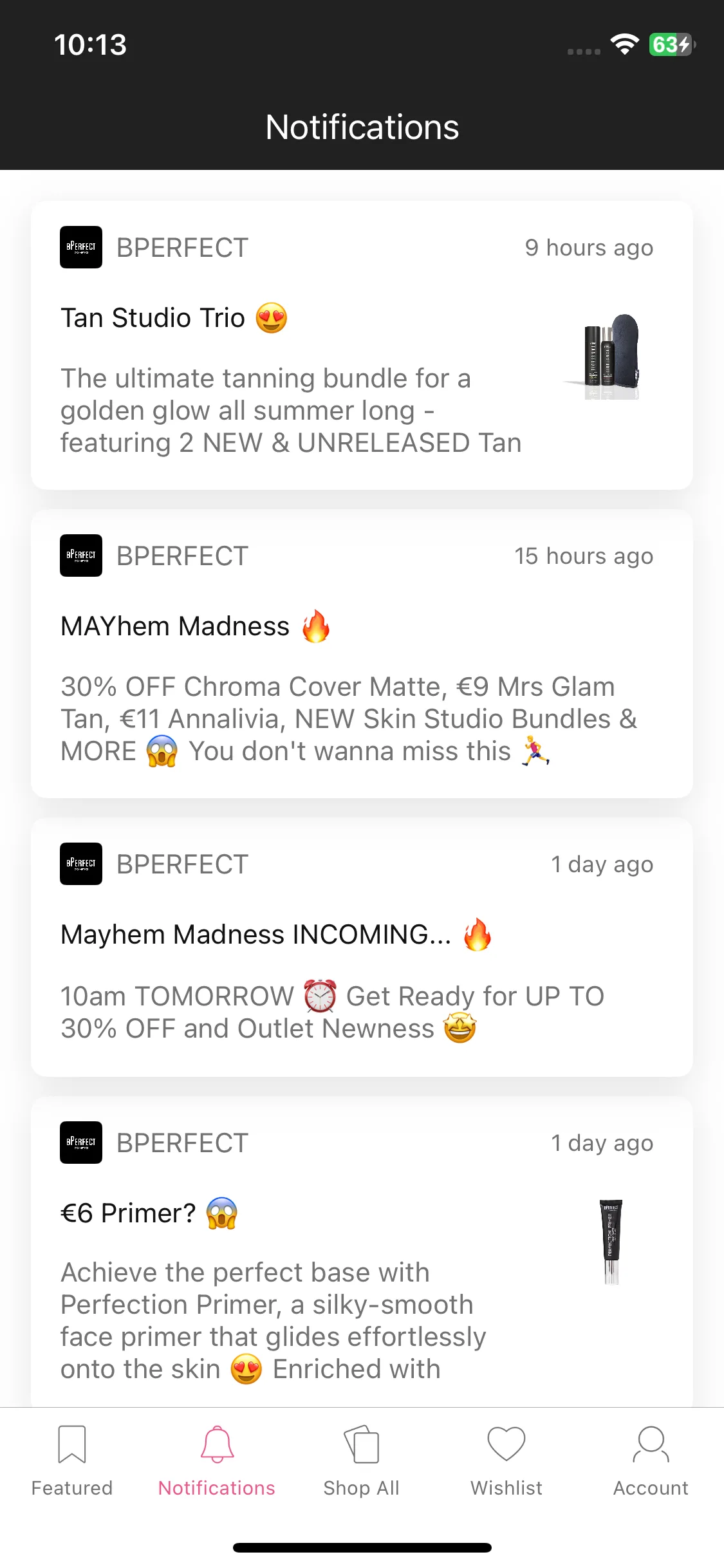This screenshot has width=724, height=1568.
Task: Tap BPERFECT logo on Mayhem Madness INCOMING card
Action: tap(81, 864)
